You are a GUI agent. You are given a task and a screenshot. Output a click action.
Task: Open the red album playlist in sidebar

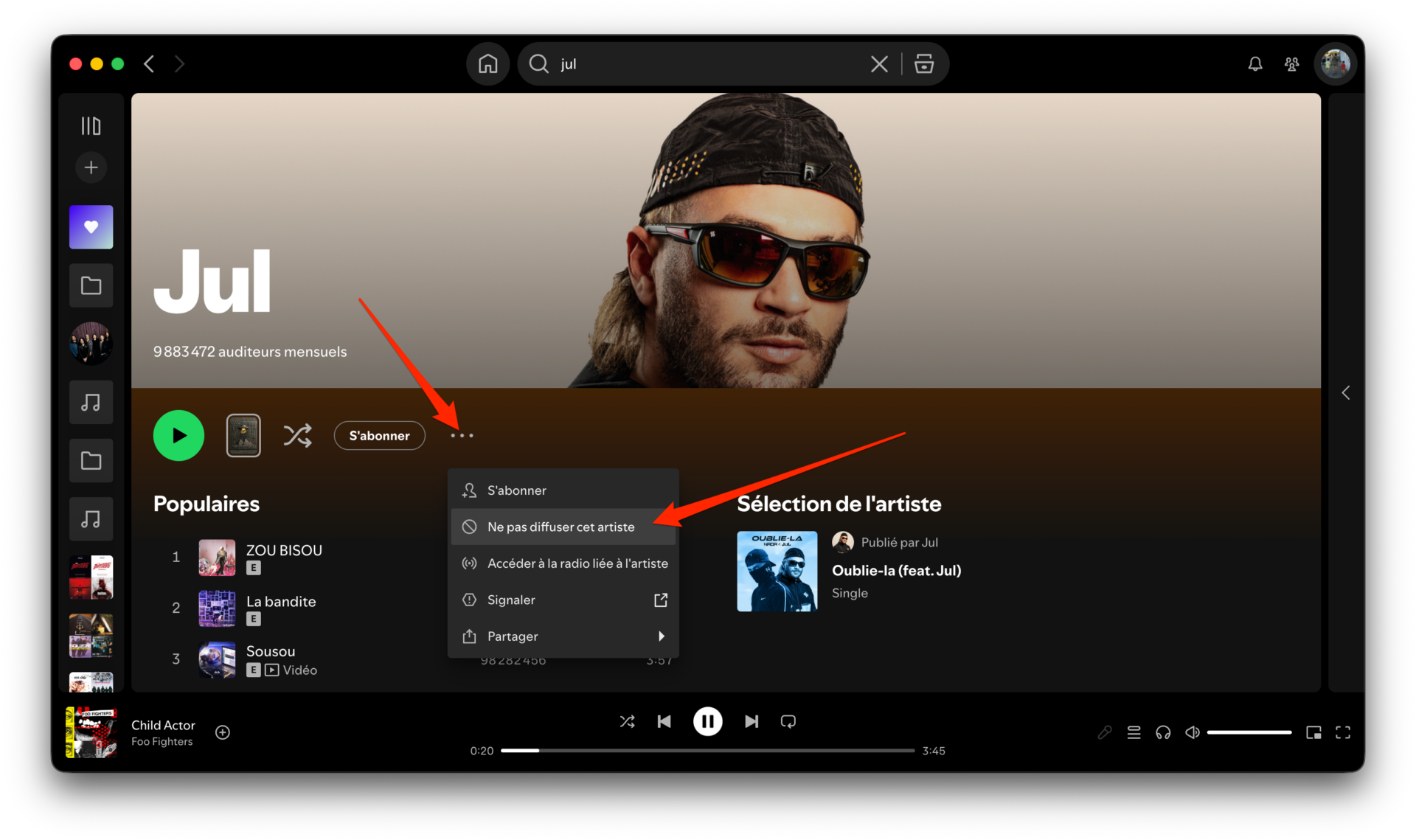pos(91,577)
